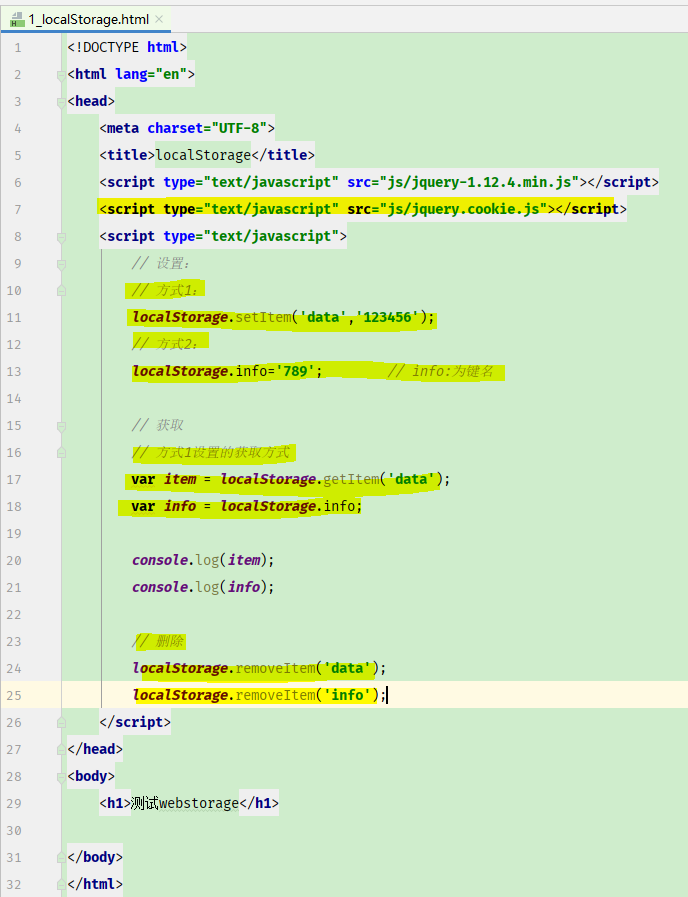Click the fold end marker on line 10
Viewport: 688px width, 897px height.
[x=61, y=291]
